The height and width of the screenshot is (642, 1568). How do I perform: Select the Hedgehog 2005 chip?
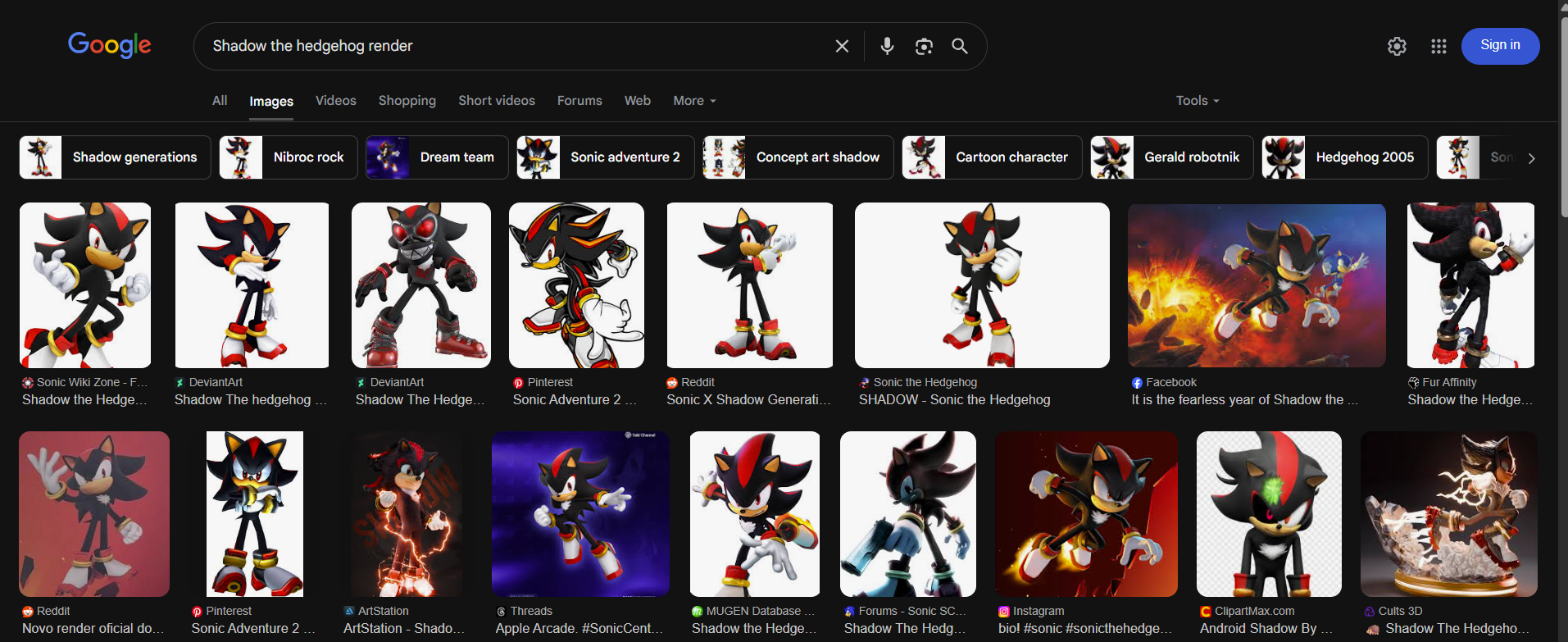coord(1345,157)
